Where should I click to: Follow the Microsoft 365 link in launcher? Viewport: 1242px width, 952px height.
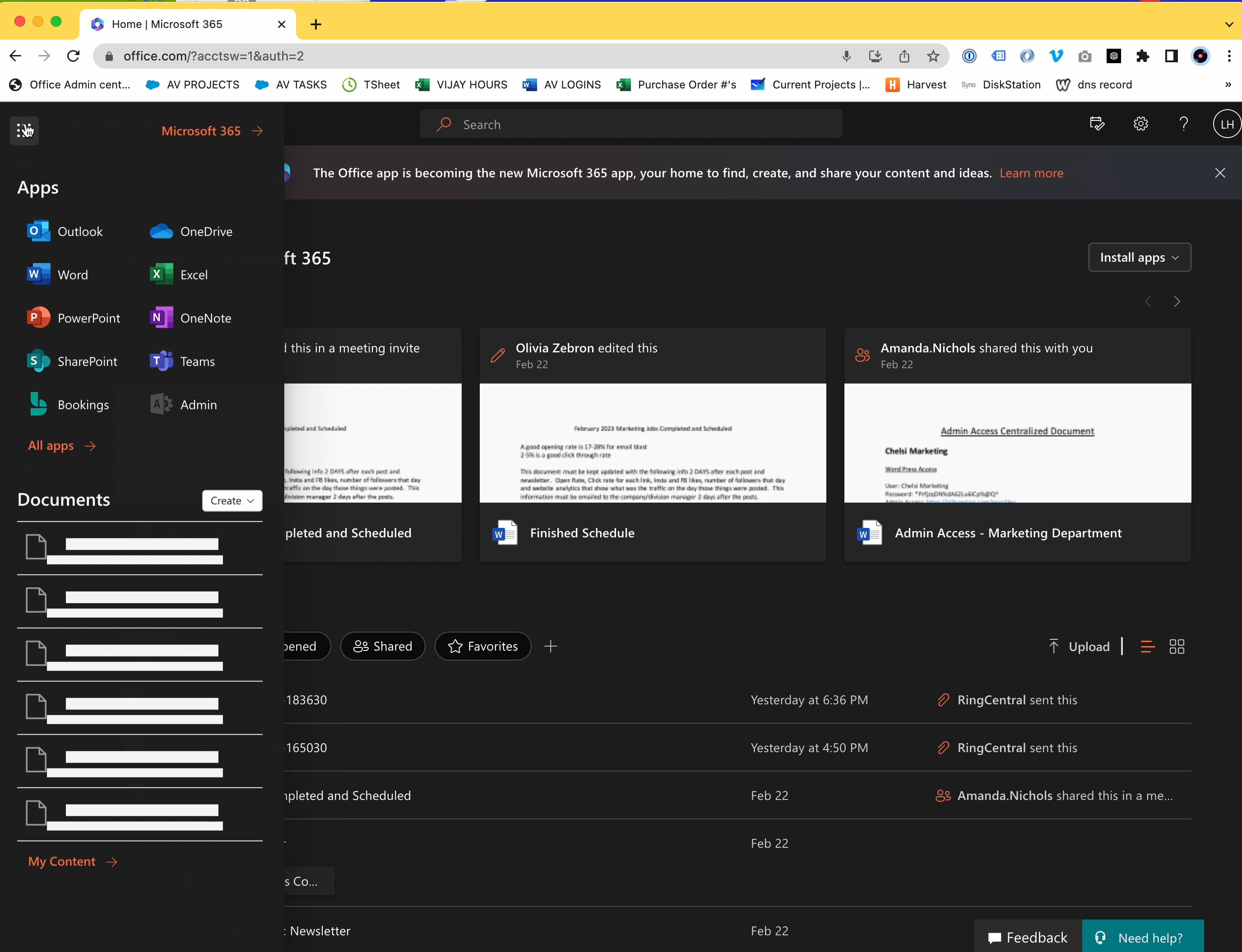[212, 131]
